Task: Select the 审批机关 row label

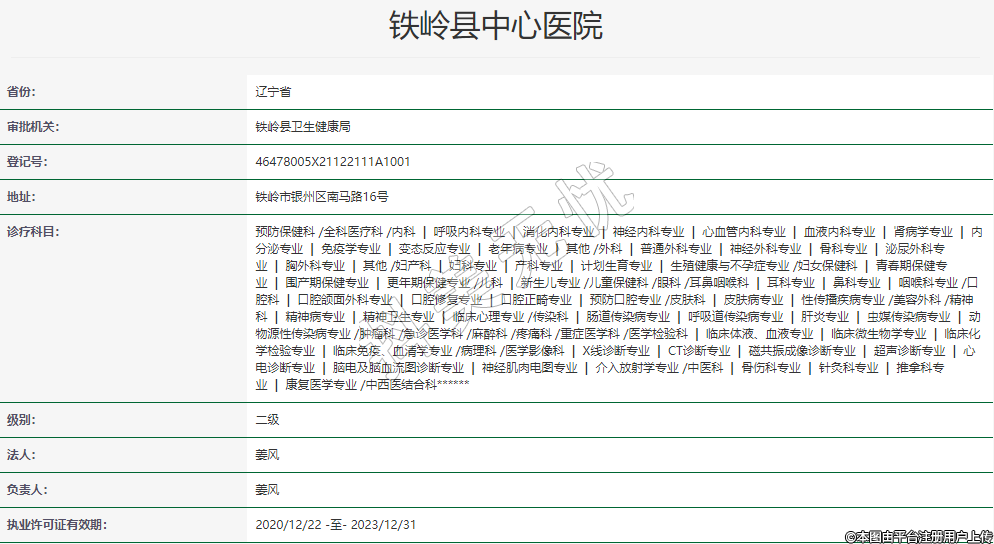Action: (x=33, y=127)
